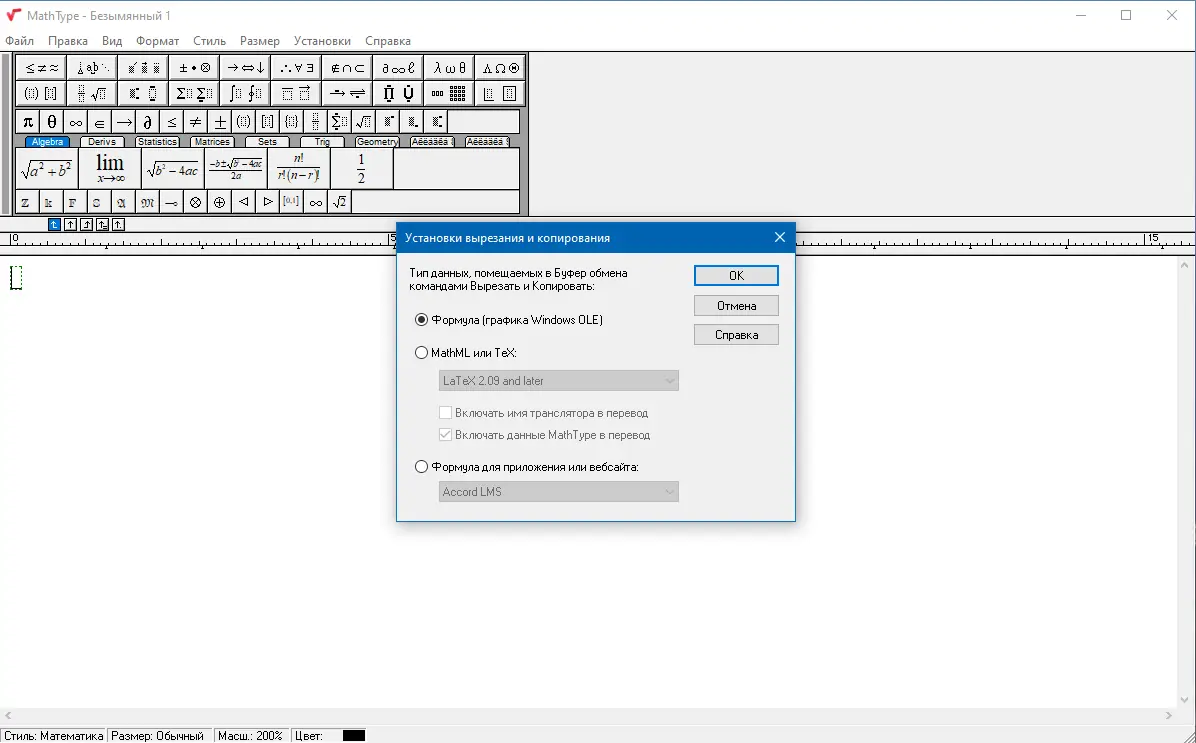Select Формула для приложения или вебсайта option

click(527, 467)
